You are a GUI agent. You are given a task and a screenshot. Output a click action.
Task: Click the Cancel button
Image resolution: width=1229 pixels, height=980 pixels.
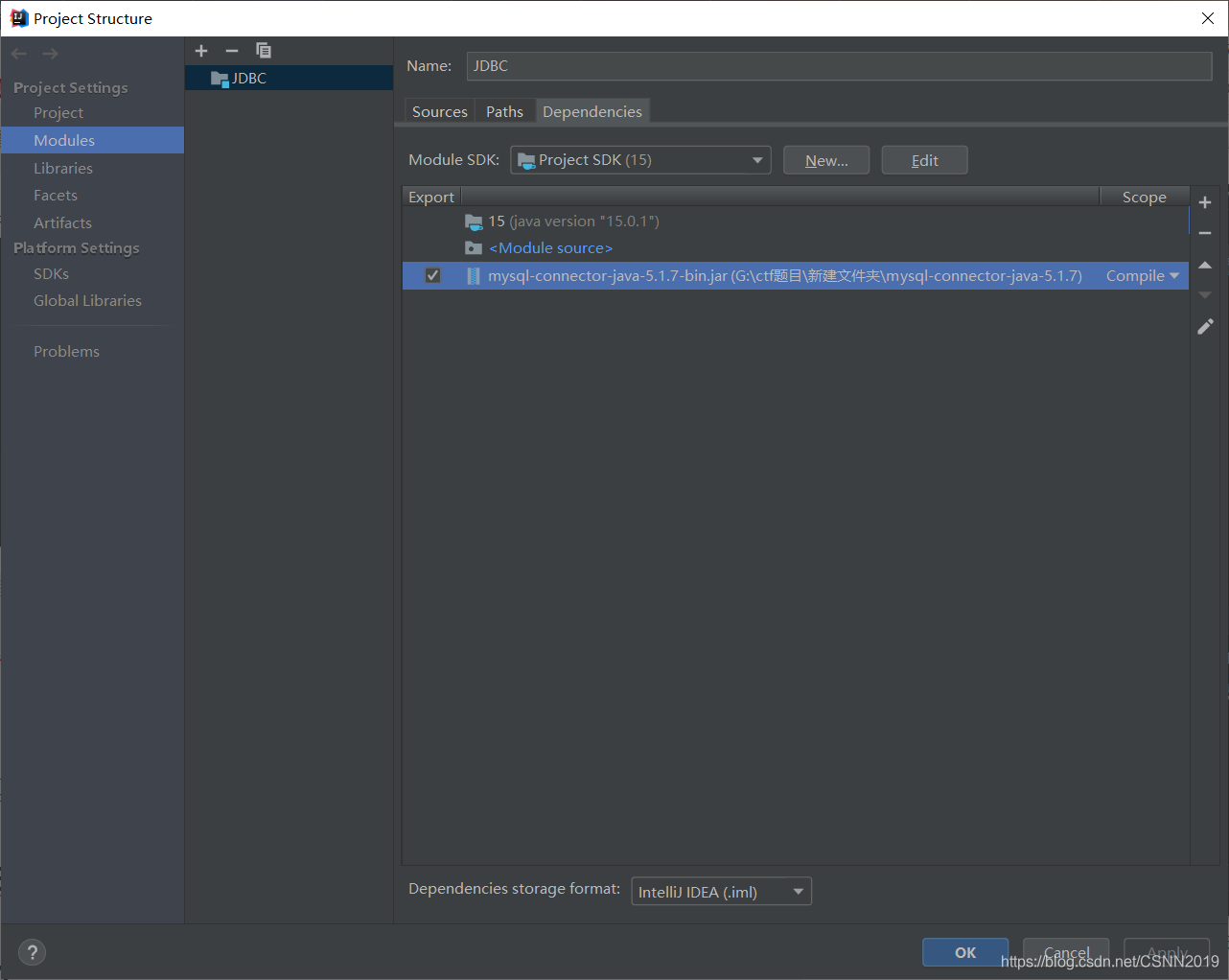(1066, 952)
